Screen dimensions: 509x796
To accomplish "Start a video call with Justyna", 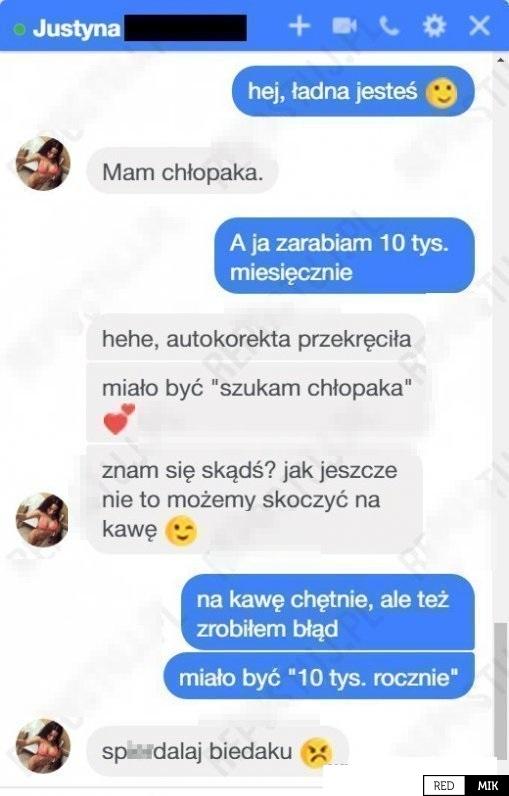I will click(x=344, y=26).
